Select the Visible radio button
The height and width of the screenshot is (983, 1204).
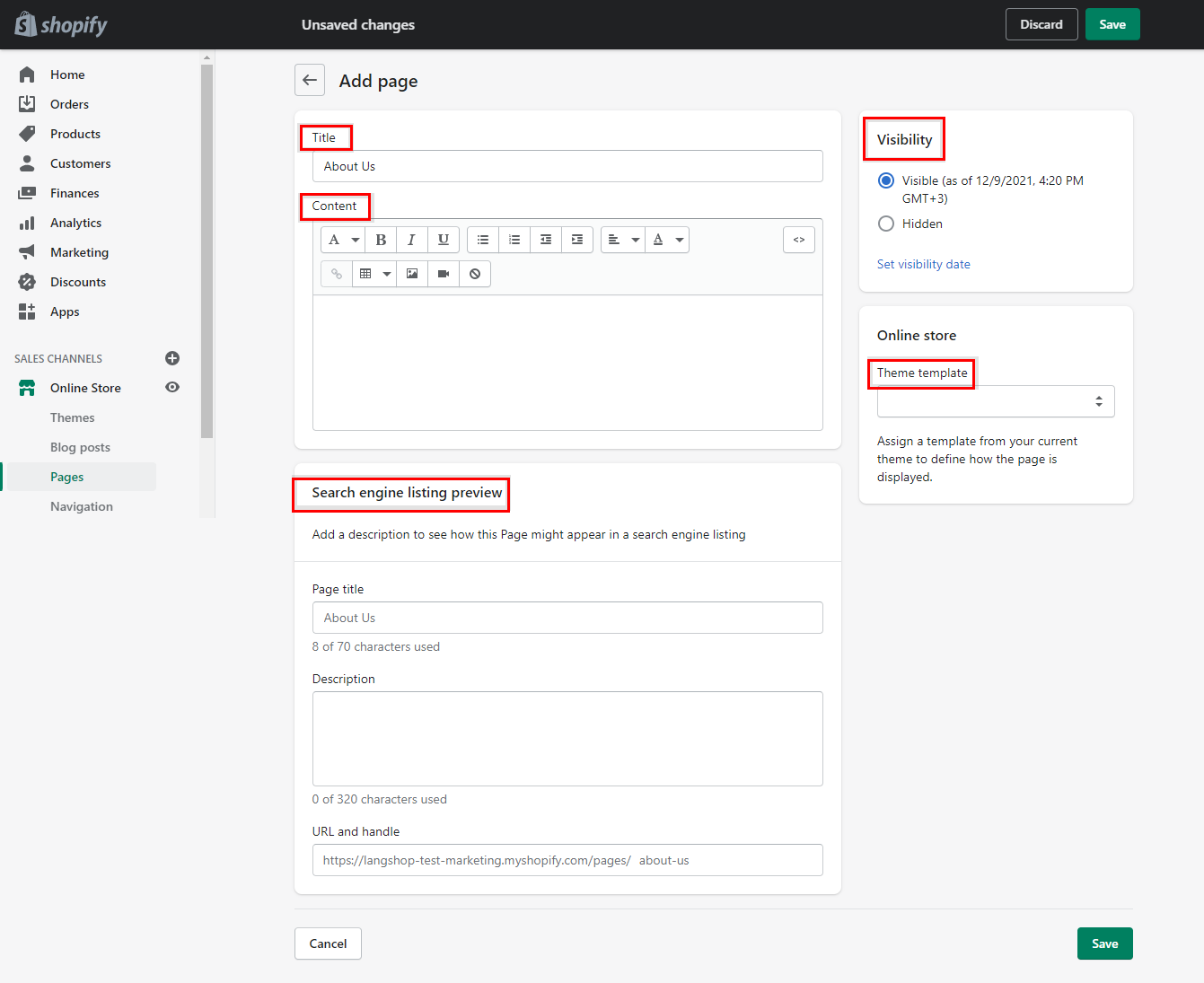pos(886,180)
